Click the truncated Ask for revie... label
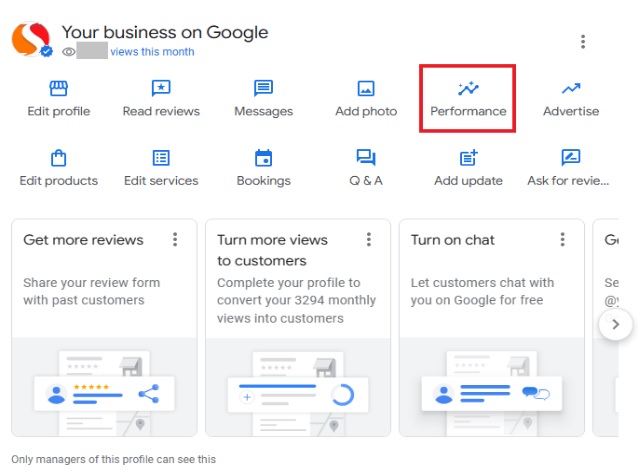Image resolution: width=640 pixels, height=472 pixels. tap(568, 180)
